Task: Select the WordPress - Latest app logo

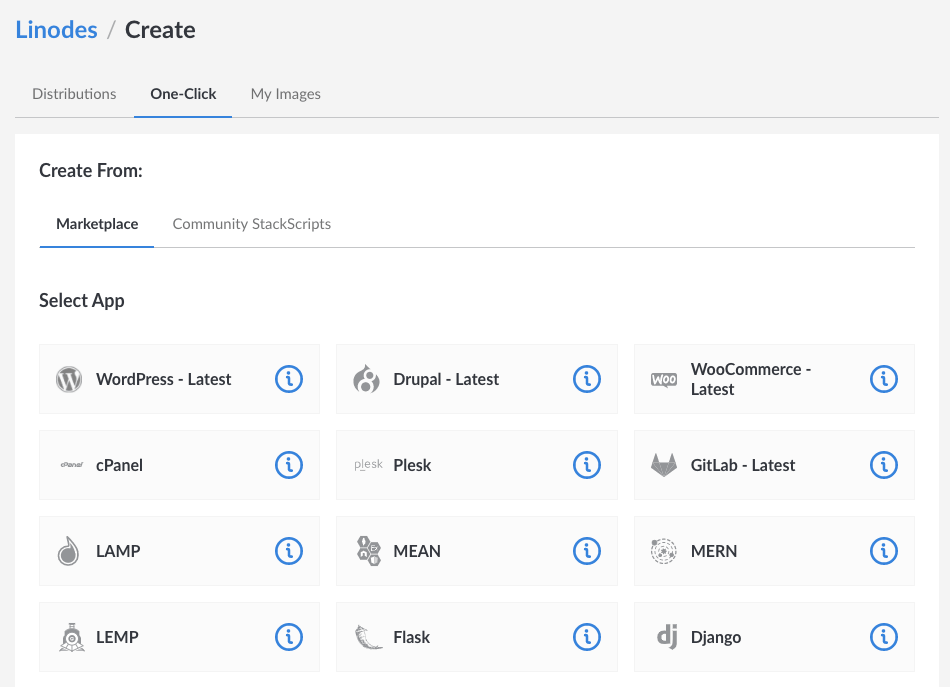Action: click(69, 379)
